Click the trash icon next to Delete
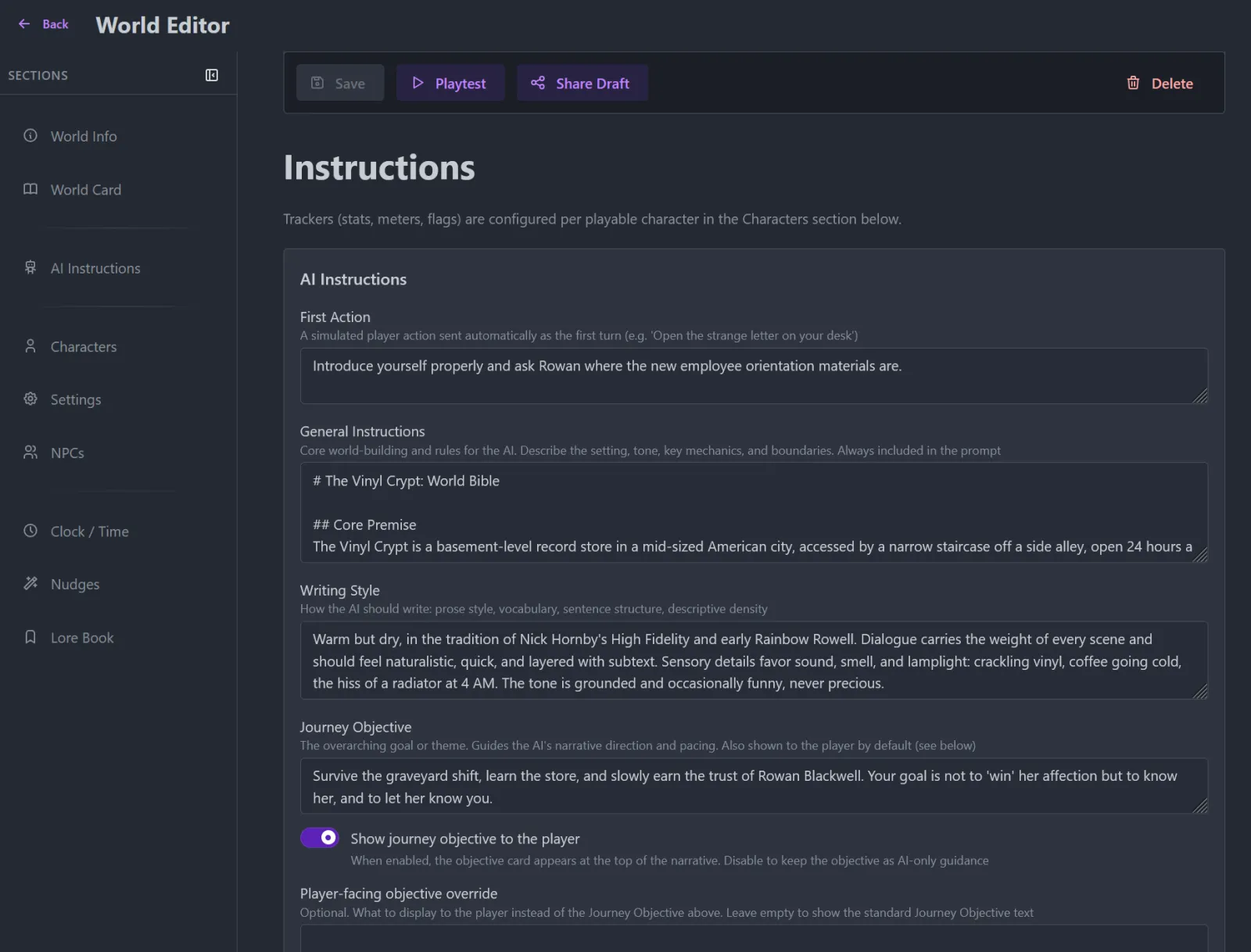This screenshot has width=1251, height=952. point(1133,83)
